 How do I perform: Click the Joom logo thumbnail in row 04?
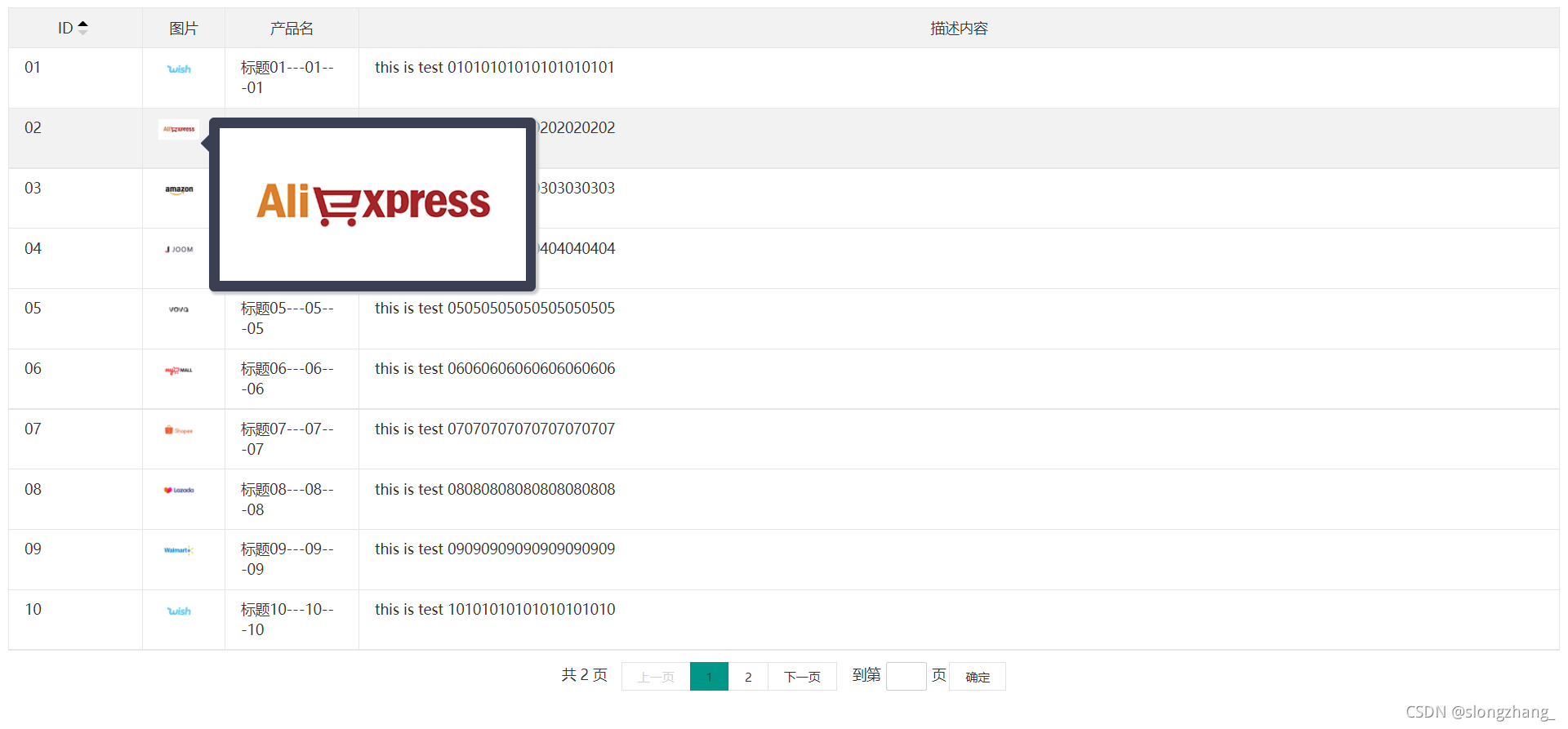[179, 250]
